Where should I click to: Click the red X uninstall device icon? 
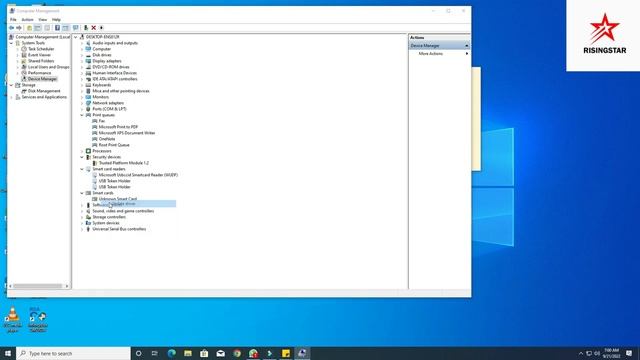[x=93, y=28]
